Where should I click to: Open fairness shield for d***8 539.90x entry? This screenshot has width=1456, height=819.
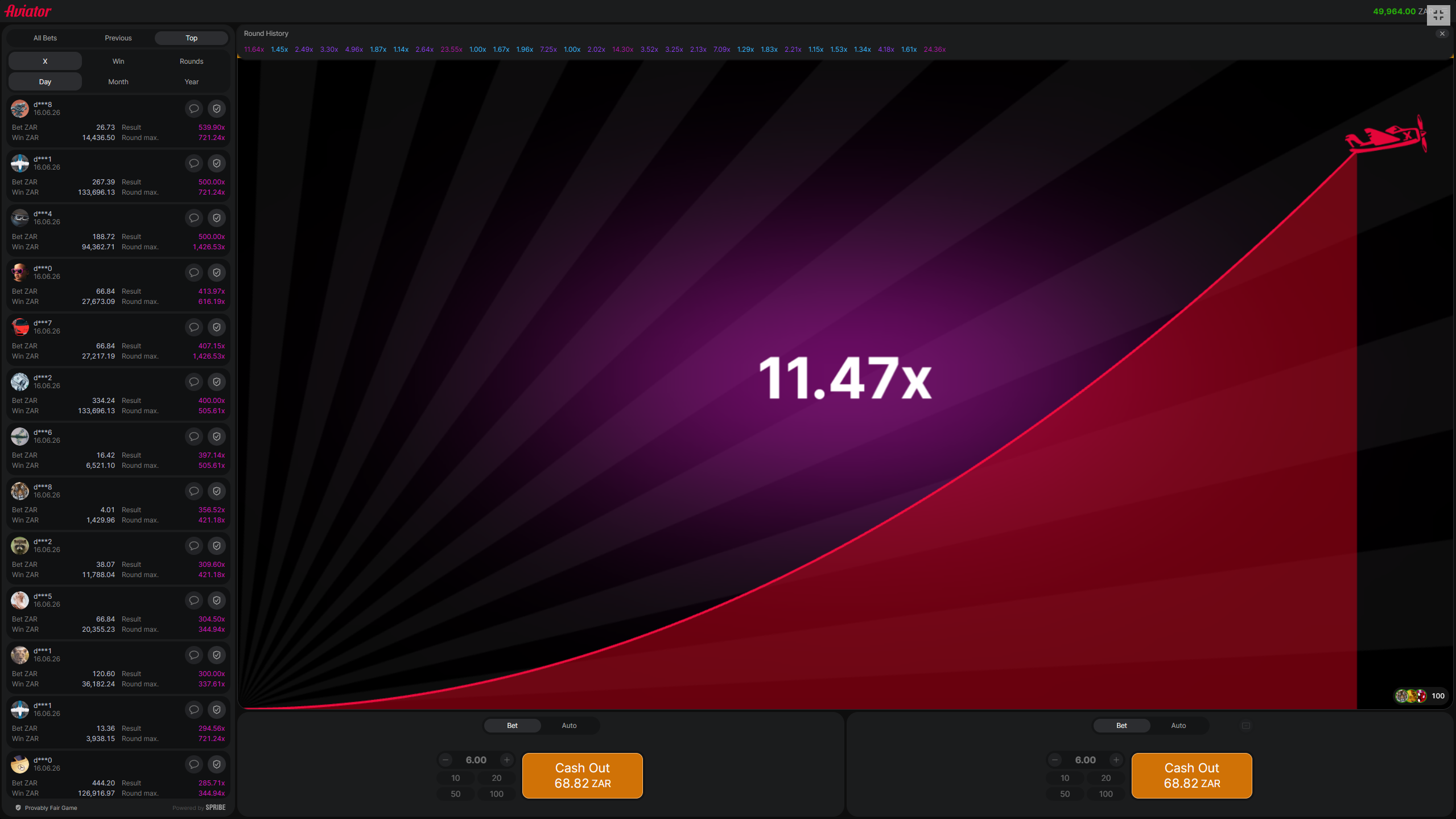click(217, 109)
